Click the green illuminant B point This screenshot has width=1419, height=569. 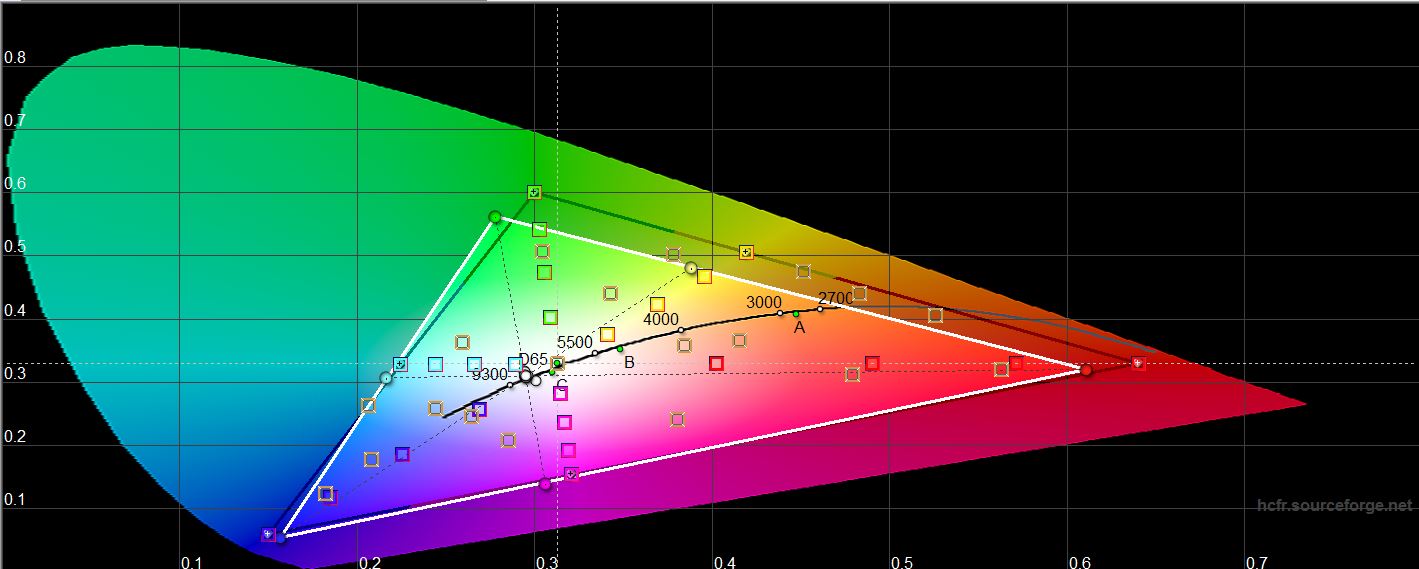pos(620,349)
